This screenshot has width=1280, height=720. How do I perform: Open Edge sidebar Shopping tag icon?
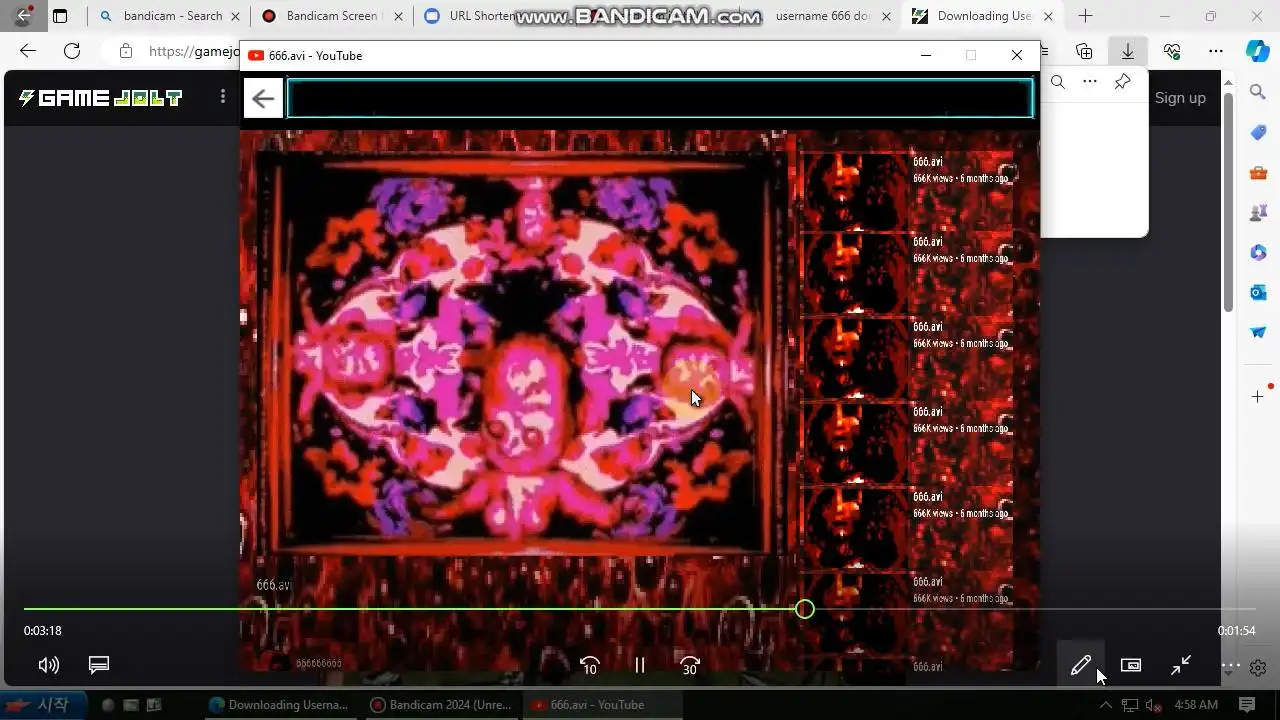tap(1258, 132)
